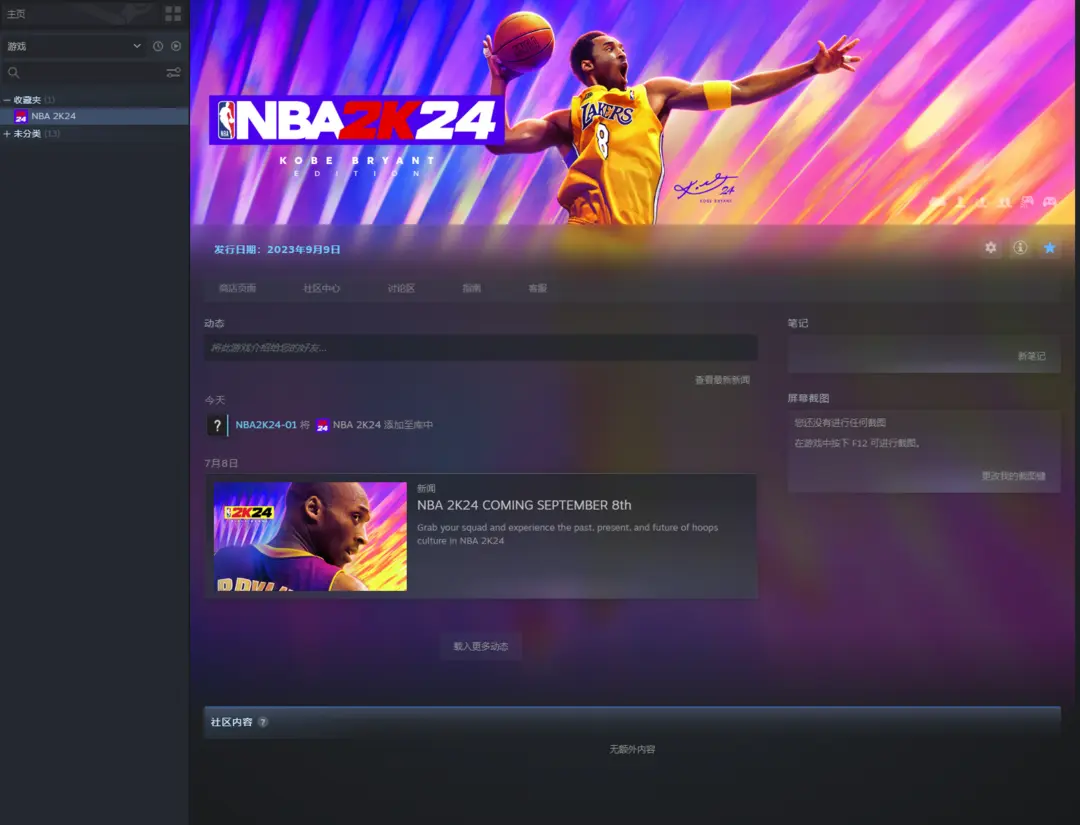Screen dimensions: 1080x825
Task: Click the library search input field
Action: [93, 72]
